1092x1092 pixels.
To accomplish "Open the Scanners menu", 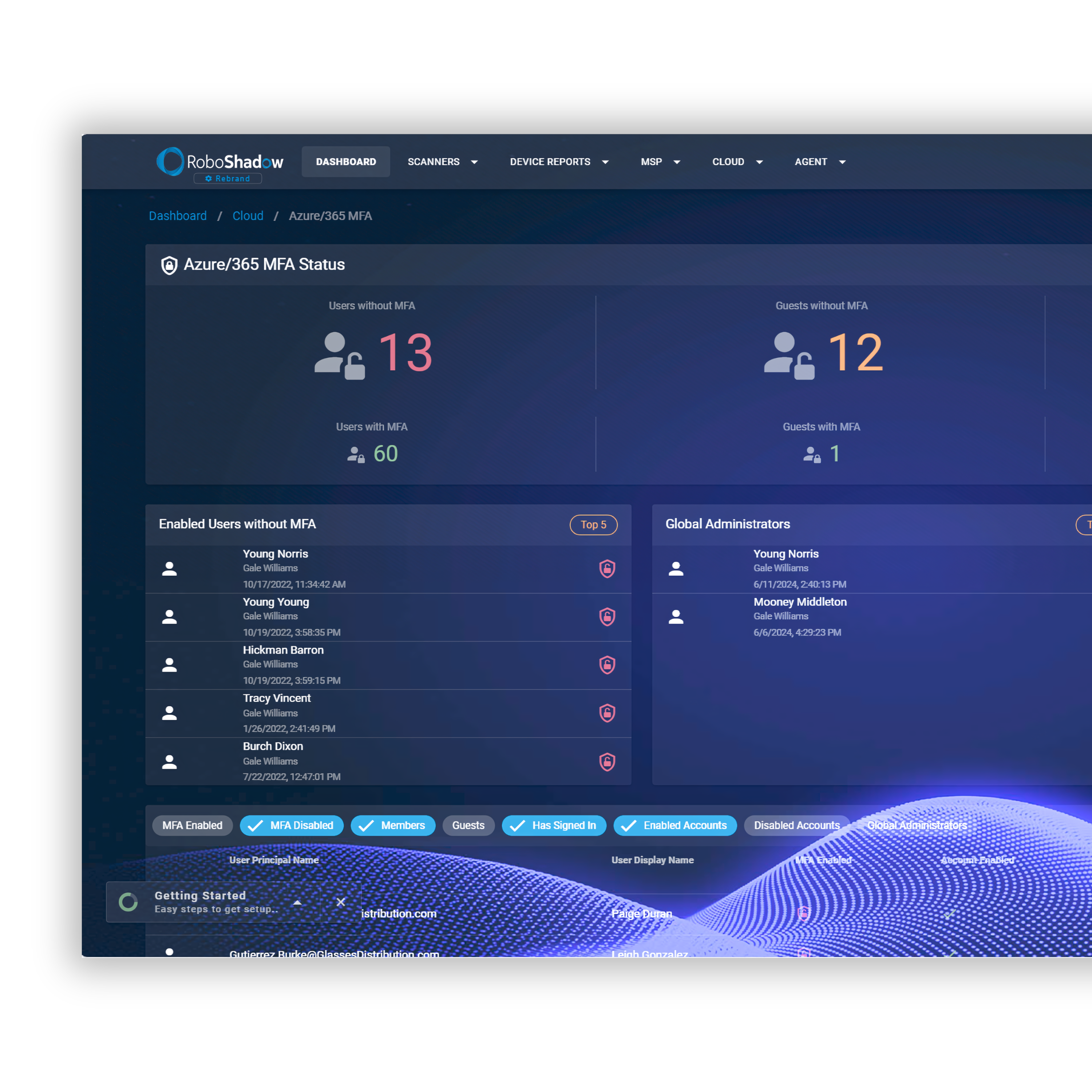I will 434,162.
